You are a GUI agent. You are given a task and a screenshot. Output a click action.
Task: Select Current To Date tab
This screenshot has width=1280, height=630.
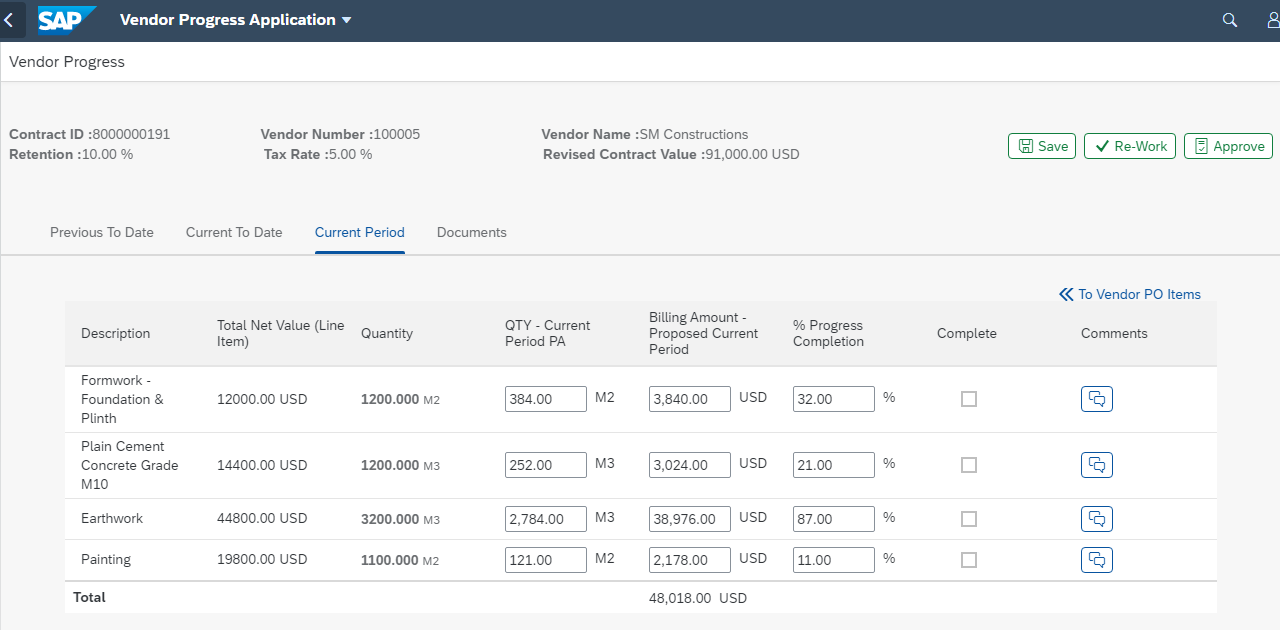[234, 232]
